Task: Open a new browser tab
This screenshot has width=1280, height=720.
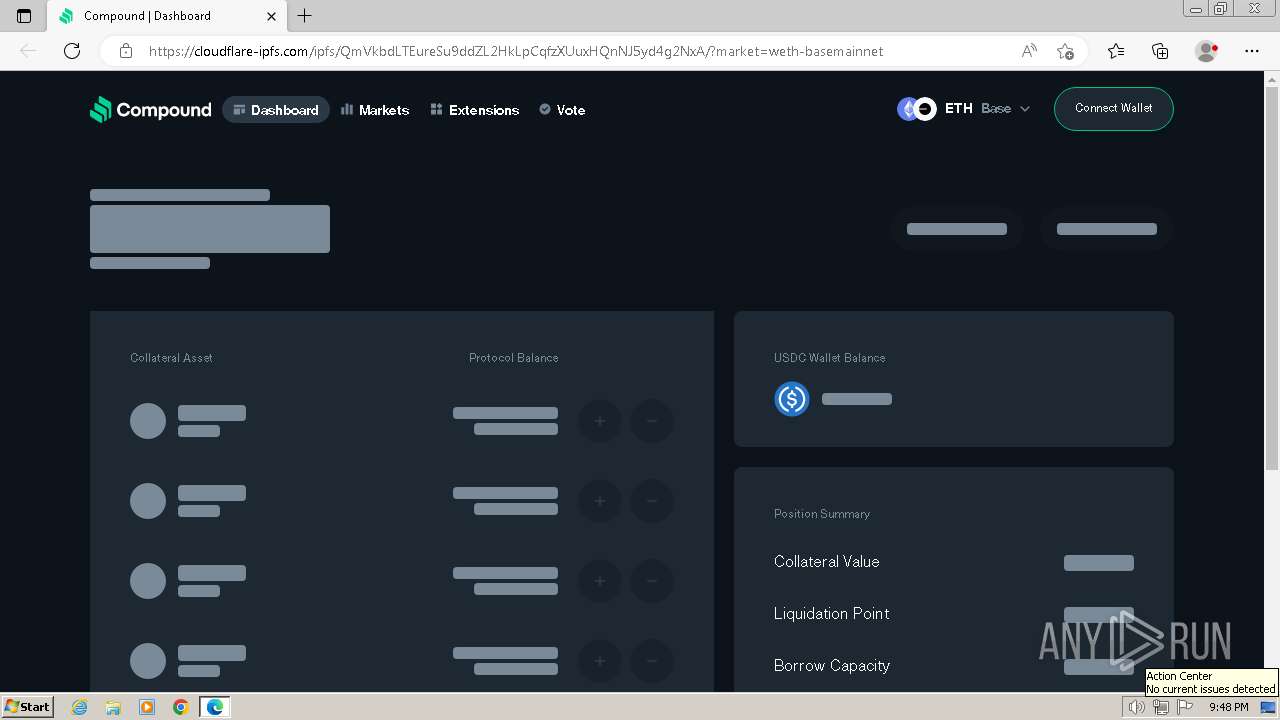Action: [x=305, y=15]
